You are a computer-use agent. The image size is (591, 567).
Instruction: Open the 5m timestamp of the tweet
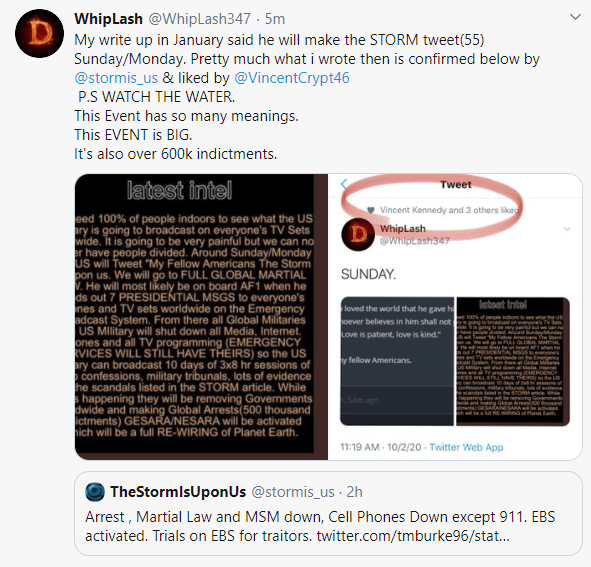(275, 18)
